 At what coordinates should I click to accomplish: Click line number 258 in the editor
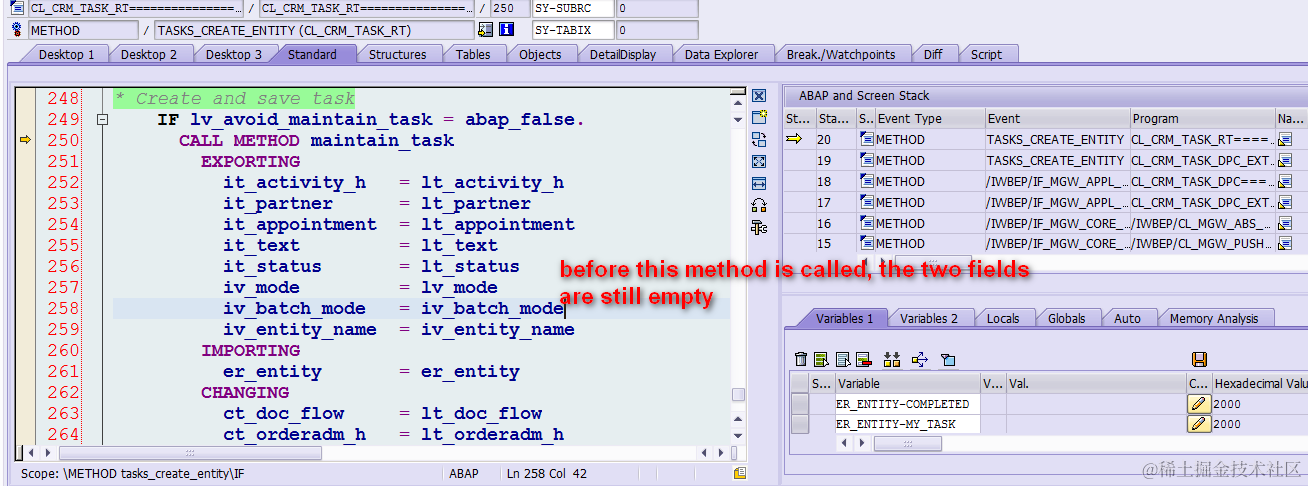coord(63,309)
